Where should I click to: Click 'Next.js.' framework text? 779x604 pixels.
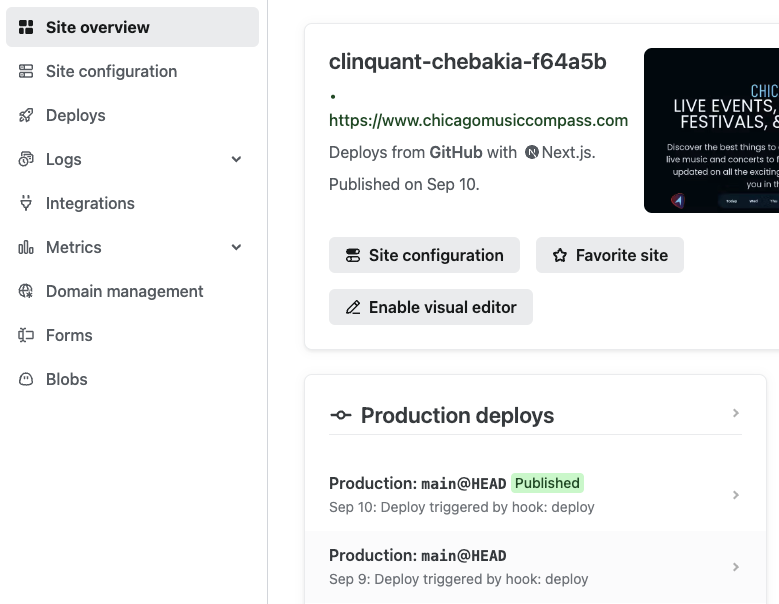[568, 152]
